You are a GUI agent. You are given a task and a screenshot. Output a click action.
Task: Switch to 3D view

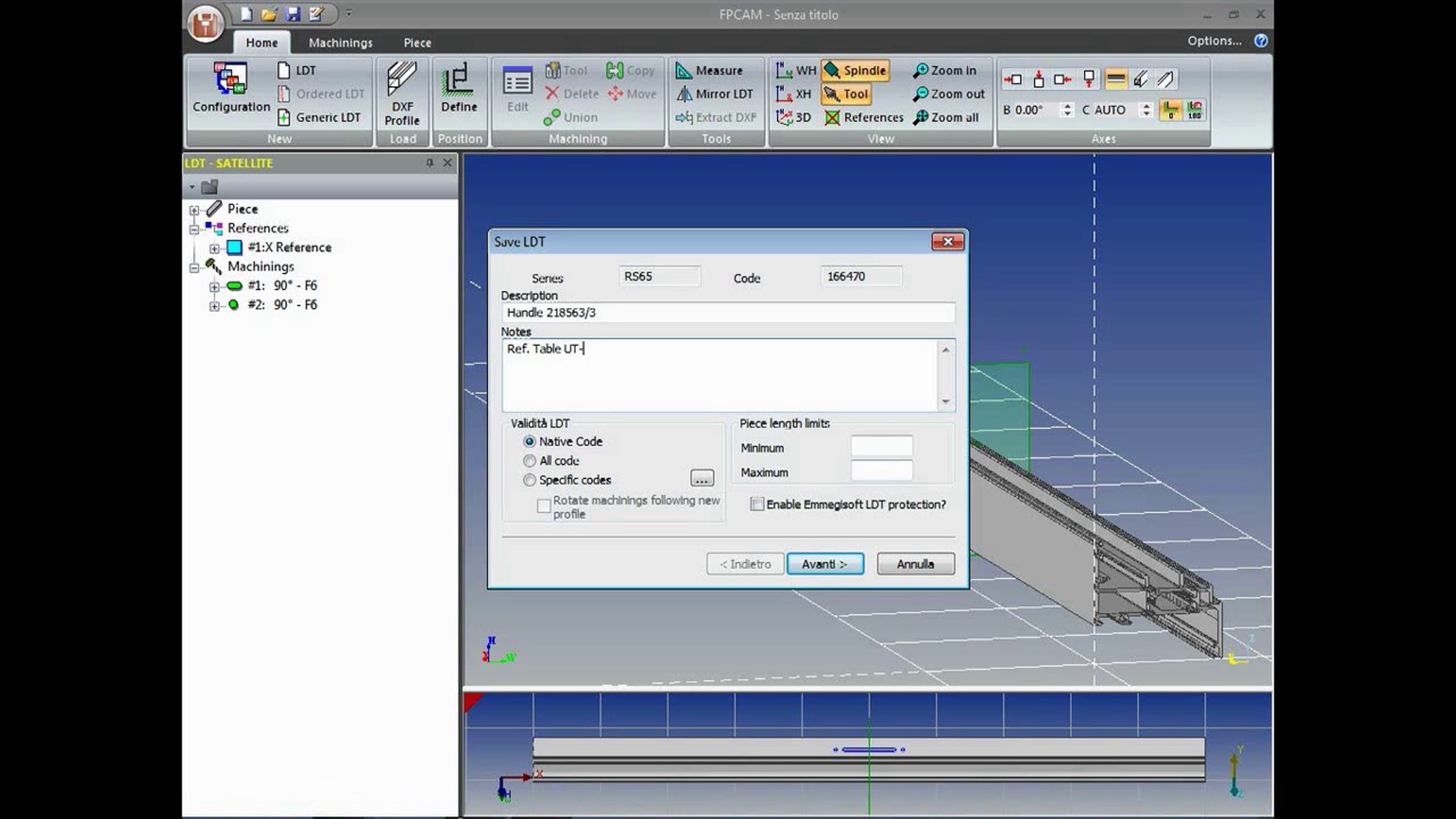click(794, 117)
